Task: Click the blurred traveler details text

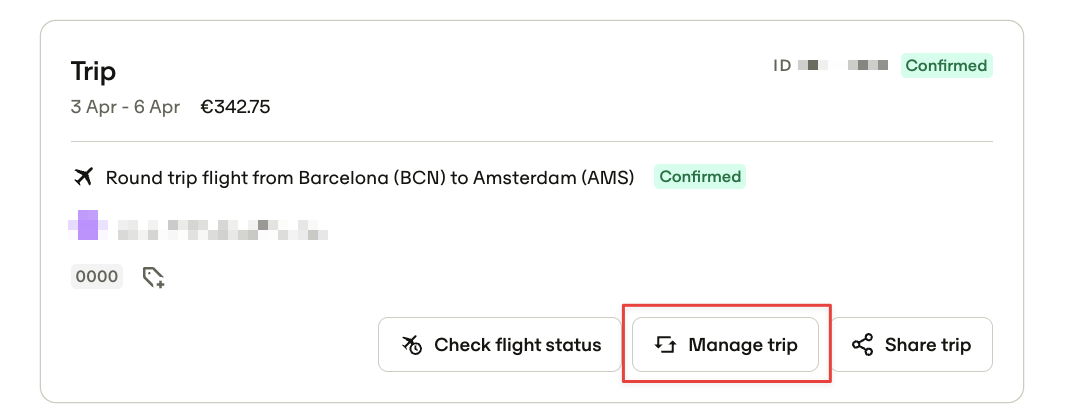Action: point(222,229)
